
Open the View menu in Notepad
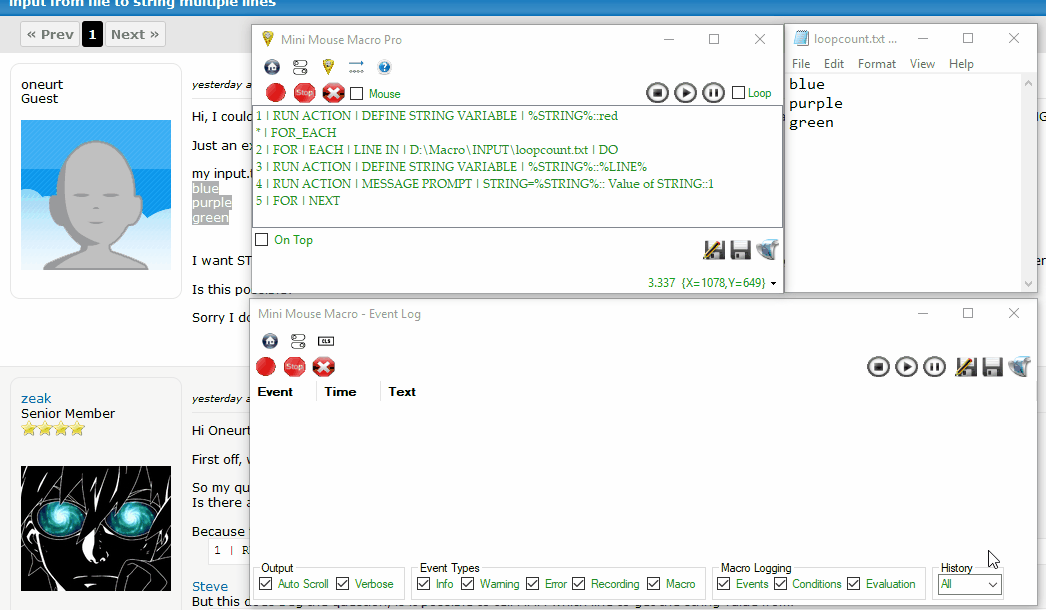[x=922, y=63]
